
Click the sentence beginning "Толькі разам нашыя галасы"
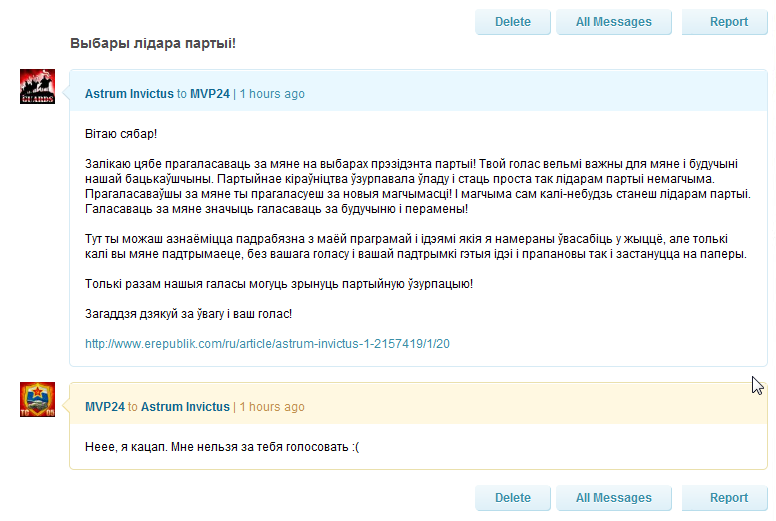tap(279, 284)
